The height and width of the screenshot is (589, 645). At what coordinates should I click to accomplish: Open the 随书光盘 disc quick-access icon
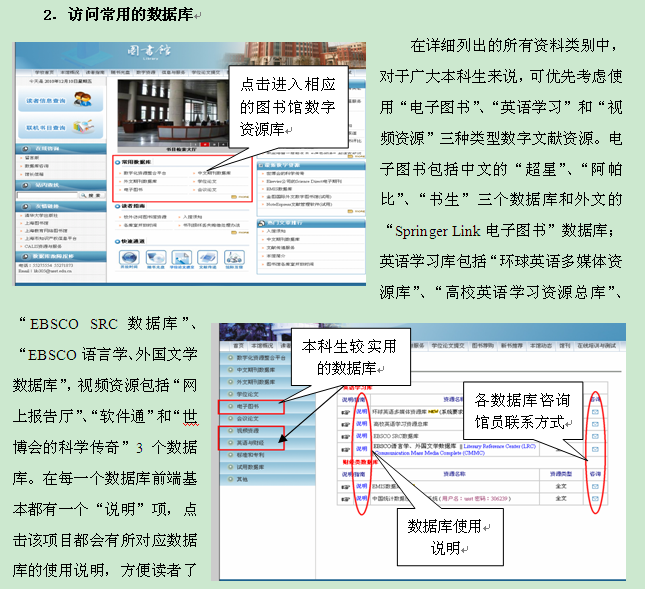(x=156, y=257)
